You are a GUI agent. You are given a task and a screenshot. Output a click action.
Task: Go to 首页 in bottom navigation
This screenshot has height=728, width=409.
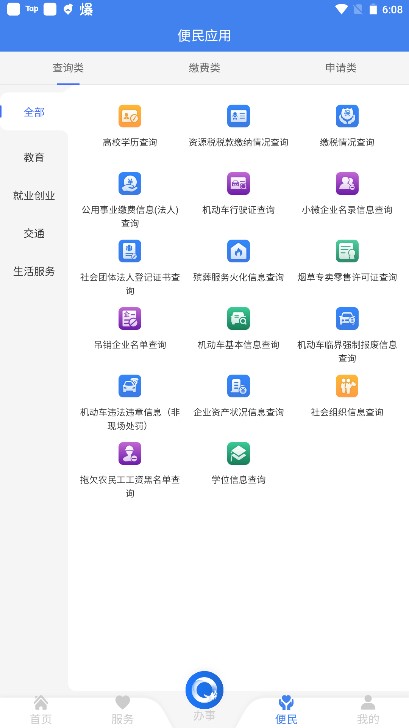point(41,710)
